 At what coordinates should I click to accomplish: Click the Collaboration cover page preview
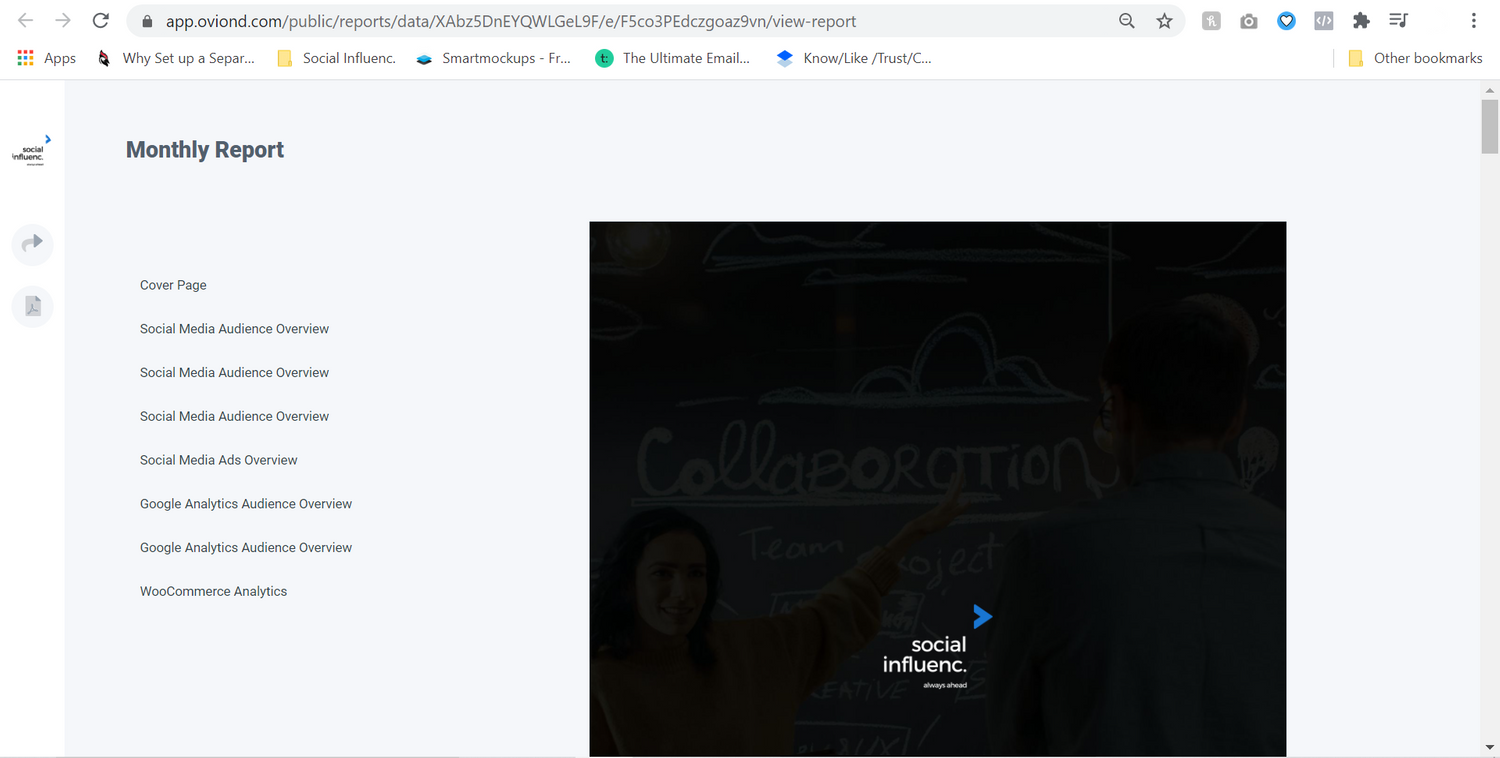click(937, 488)
